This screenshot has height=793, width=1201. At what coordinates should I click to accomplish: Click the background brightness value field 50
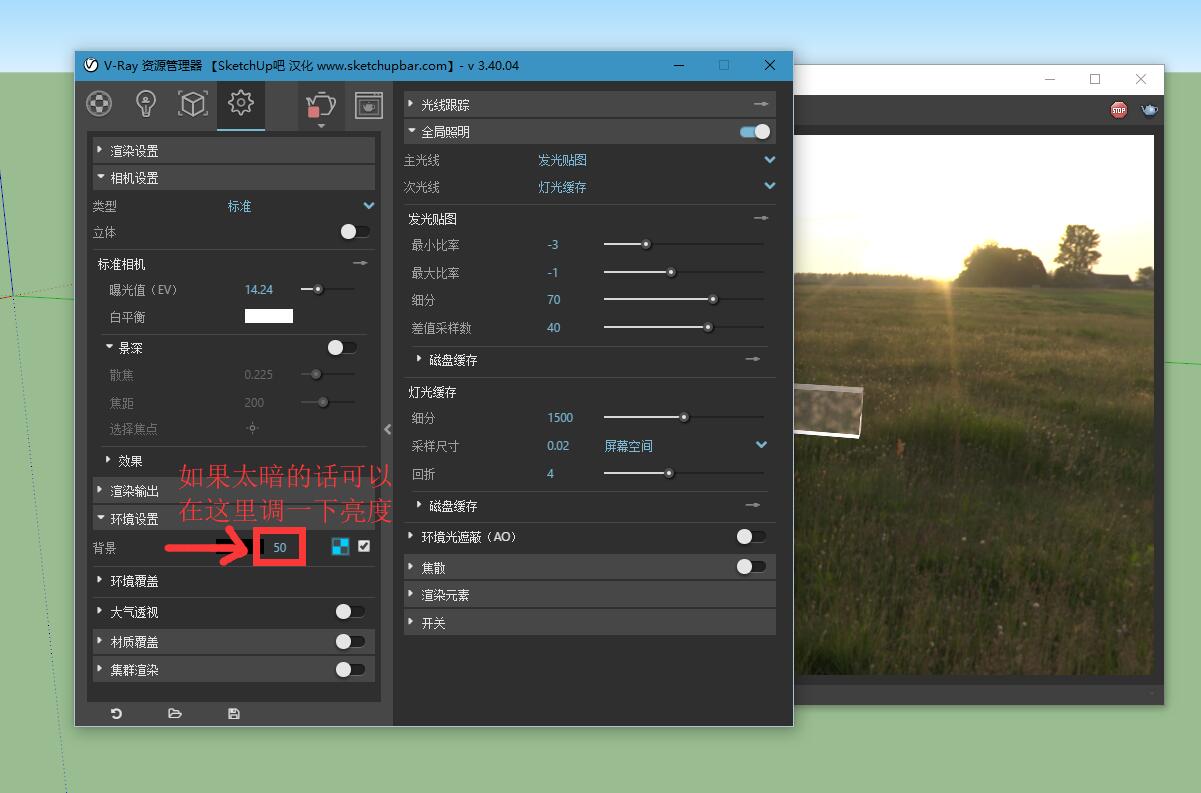coord(280,547)
